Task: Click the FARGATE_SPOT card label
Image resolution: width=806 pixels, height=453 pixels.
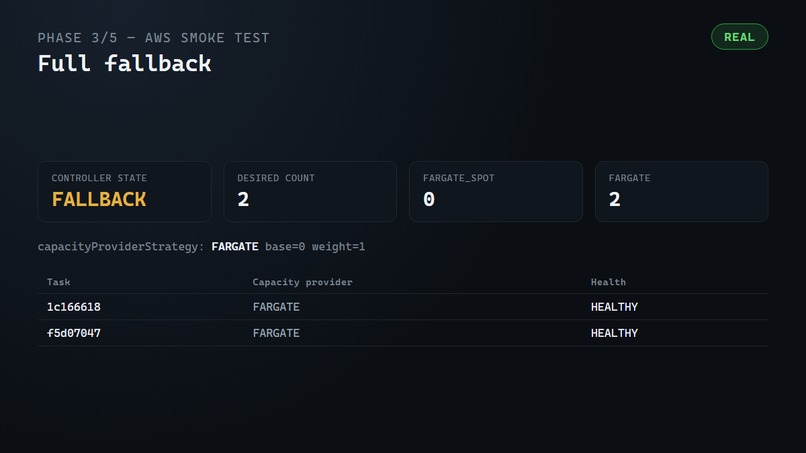Action: tap(459, 178)
